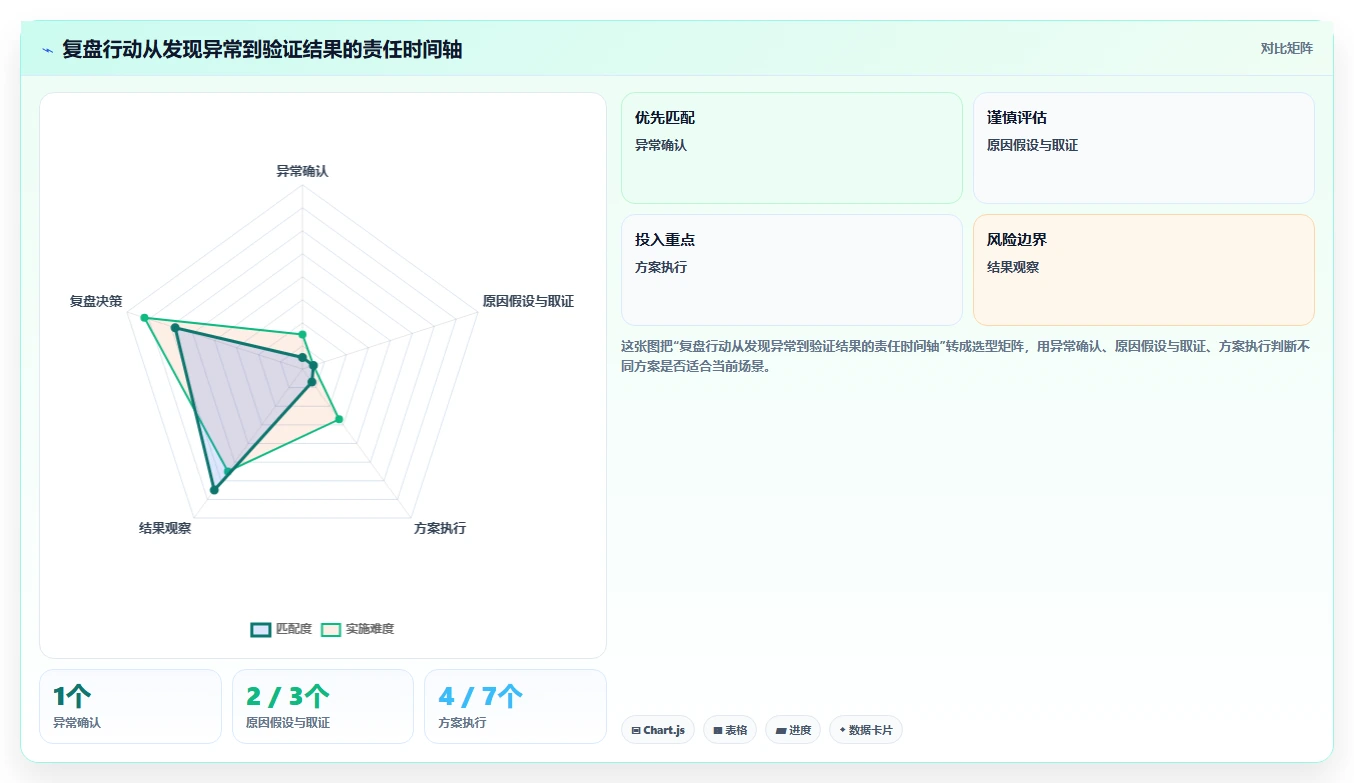This screenshot has height=783, width=1354.
Task: Open the 投入重点 card
Action: [791, 270]
